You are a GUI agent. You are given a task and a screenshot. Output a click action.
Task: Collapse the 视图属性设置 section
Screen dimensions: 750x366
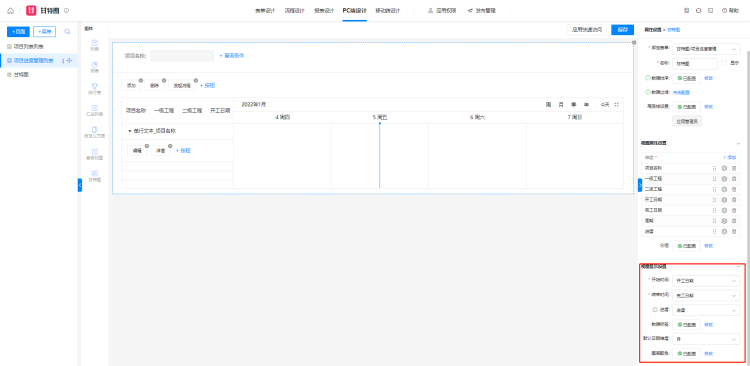tap(738, 143)
